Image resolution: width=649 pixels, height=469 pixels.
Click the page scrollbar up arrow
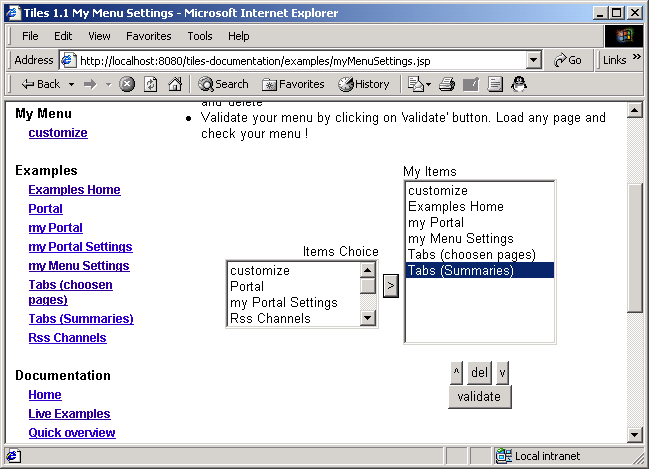pyautogui.click(x=635, y=111)
